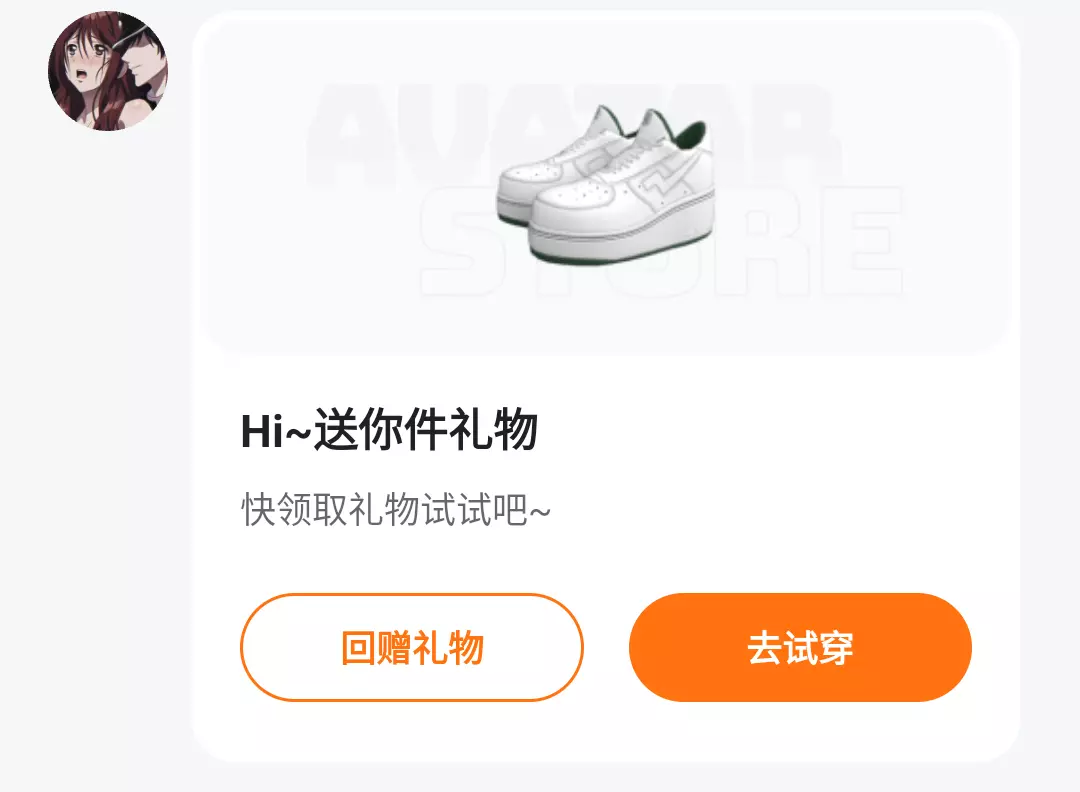Click the orange 去试穿 button
The height and width of the screenshot is (792, 1080).
point(800,647)
